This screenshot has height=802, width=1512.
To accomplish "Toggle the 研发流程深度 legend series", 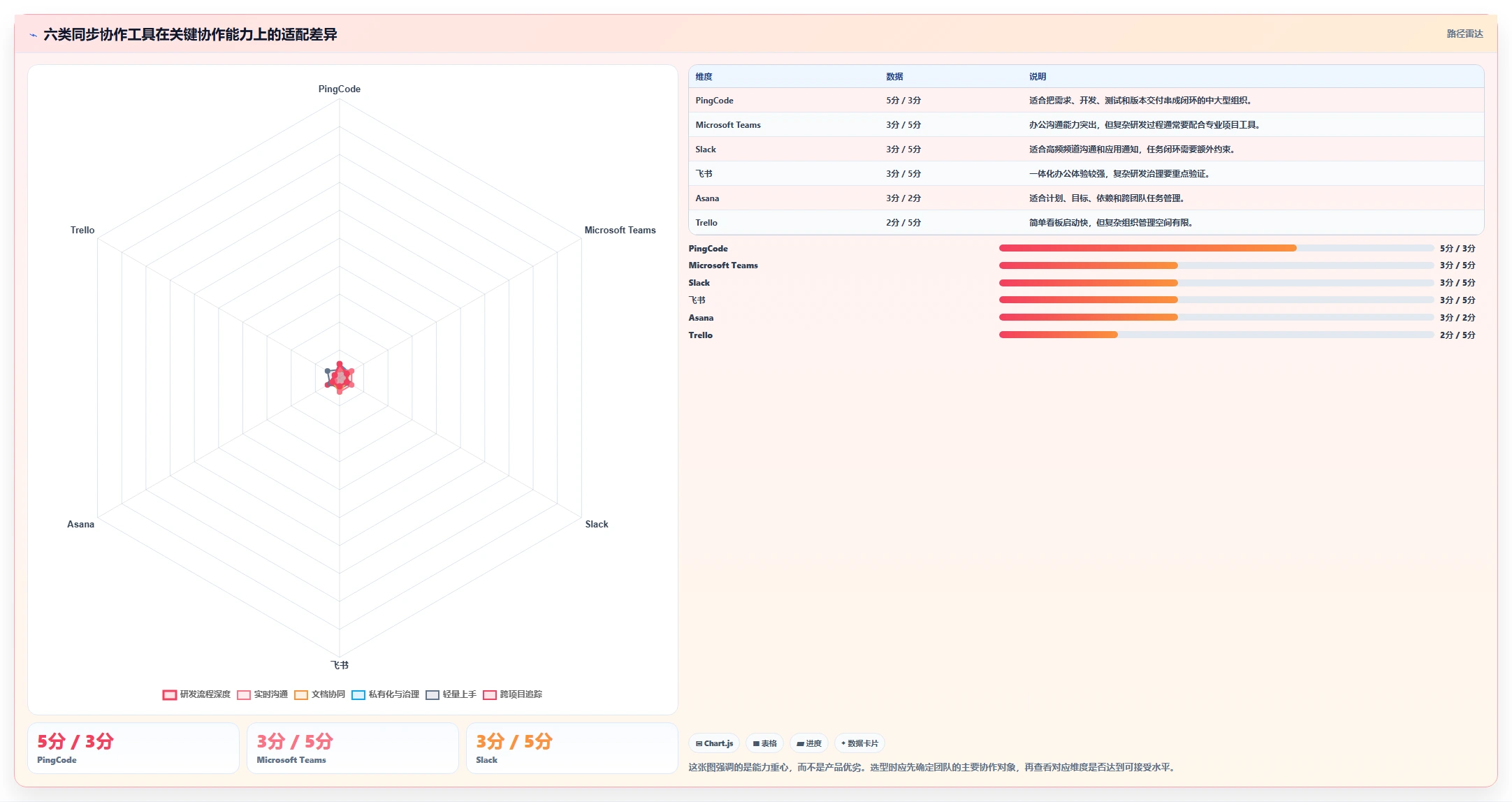I will (x=196, y=694).
